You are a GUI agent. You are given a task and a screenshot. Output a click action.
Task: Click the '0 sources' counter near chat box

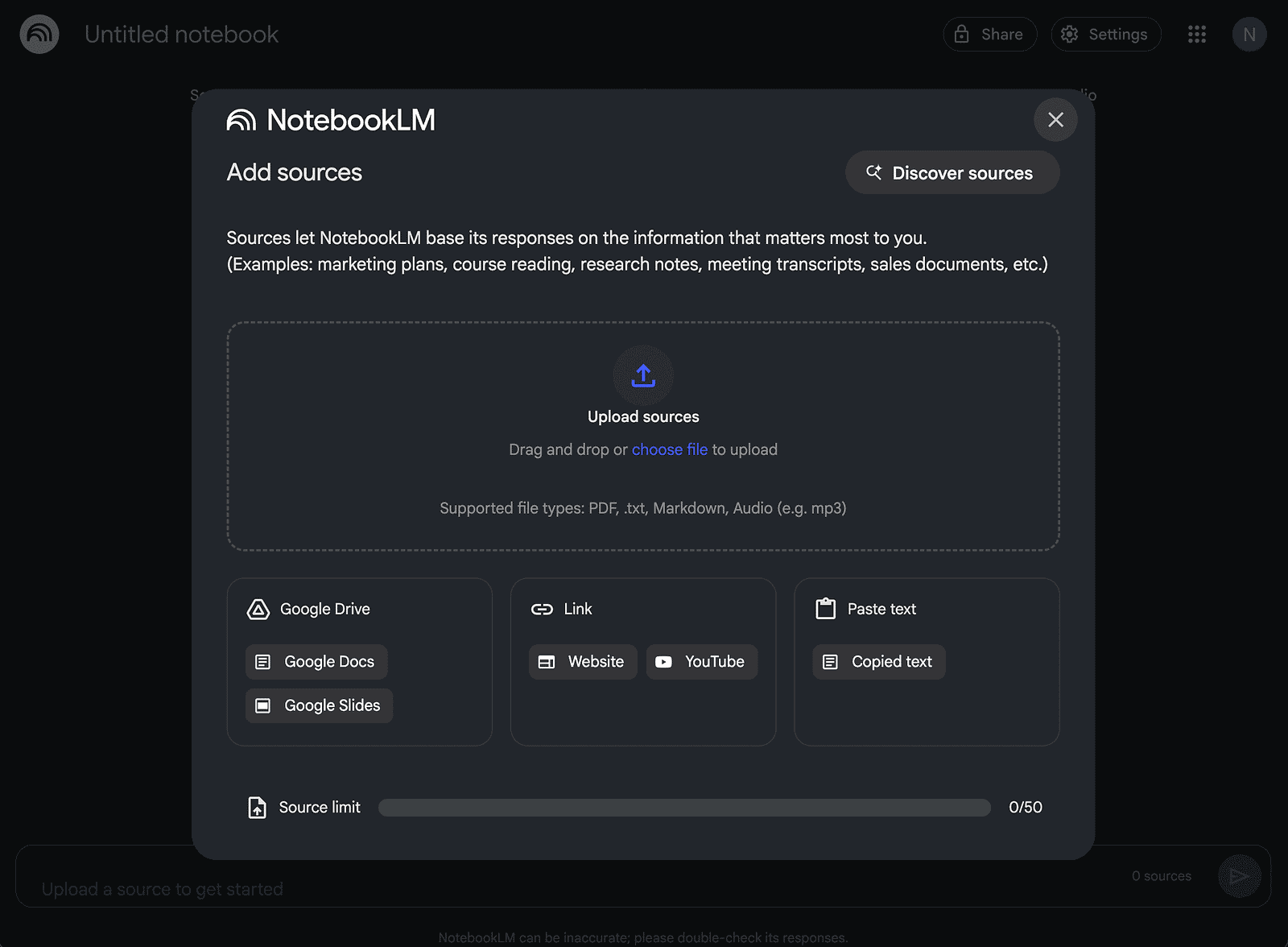point(1162,876)
